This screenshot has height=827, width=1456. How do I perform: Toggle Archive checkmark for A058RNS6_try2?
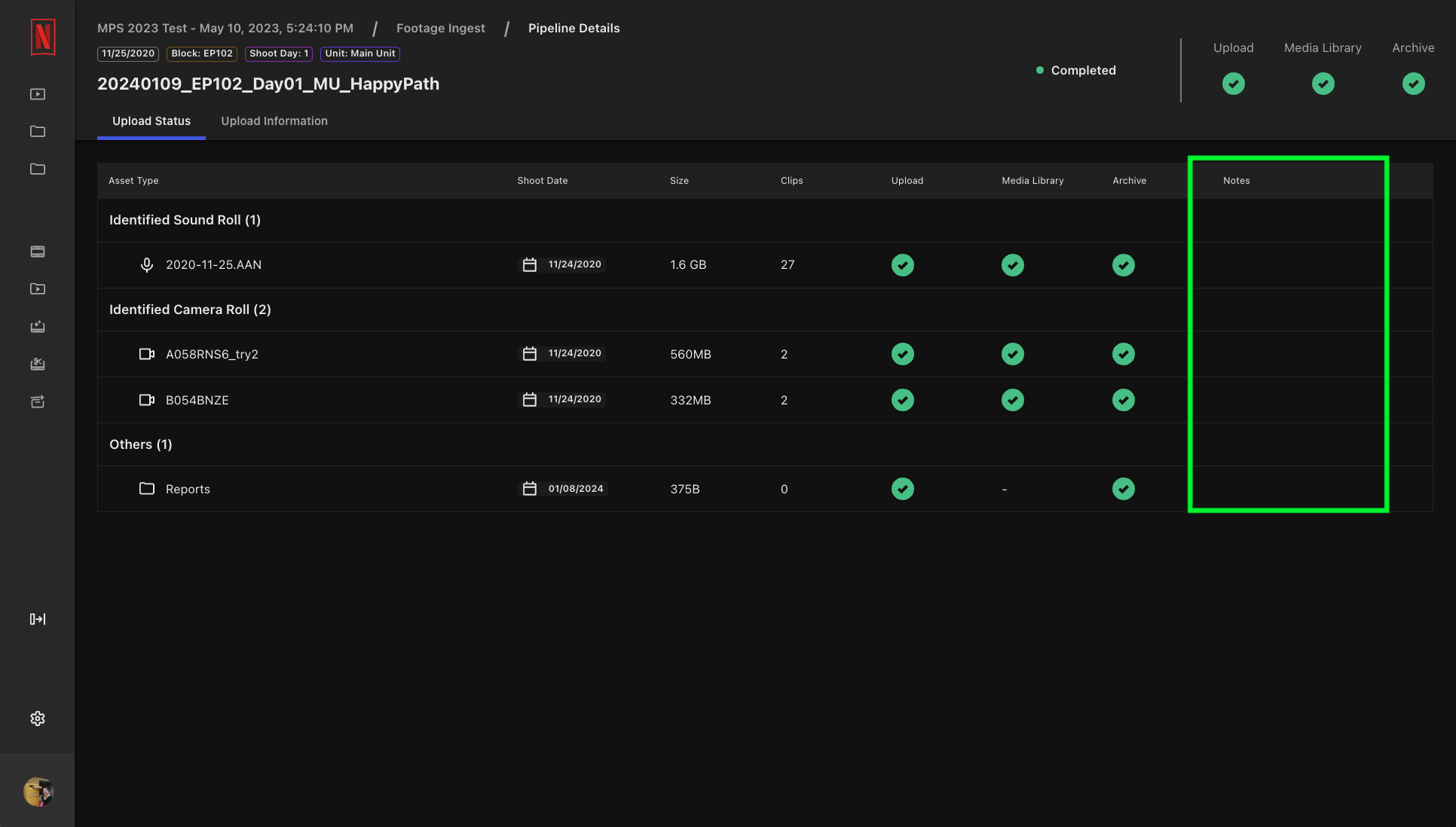click(x=1123, y=354)
